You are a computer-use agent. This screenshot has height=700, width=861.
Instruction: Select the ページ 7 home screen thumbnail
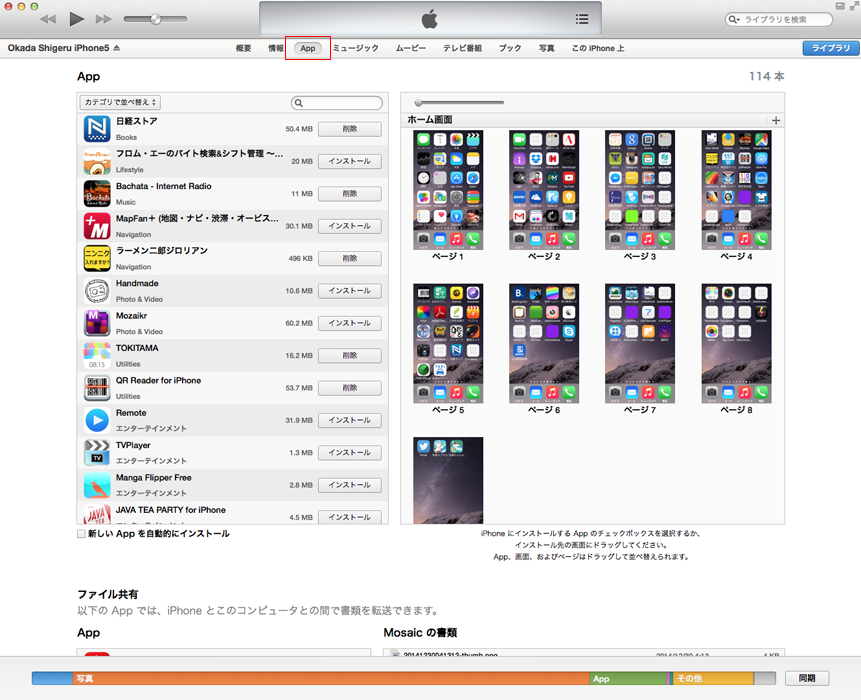640,344
